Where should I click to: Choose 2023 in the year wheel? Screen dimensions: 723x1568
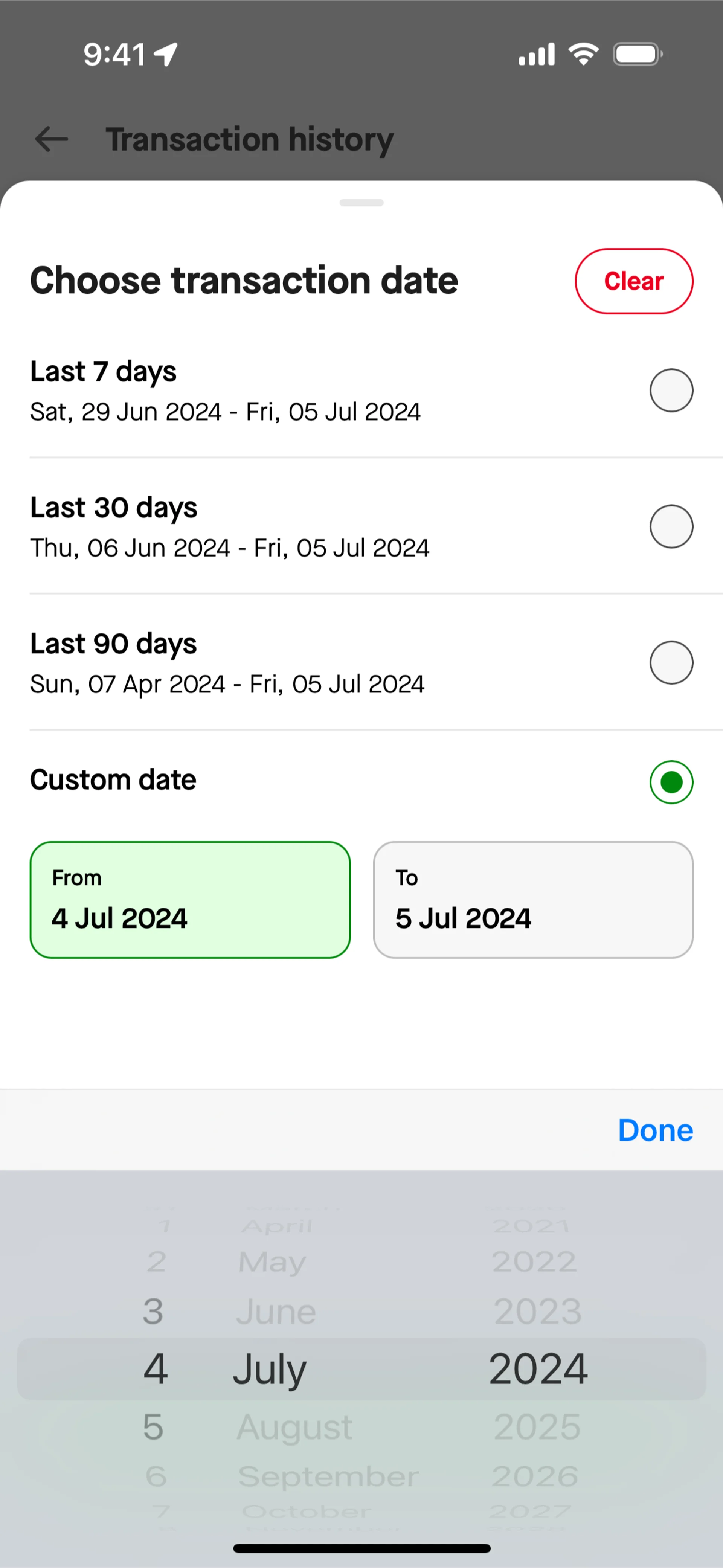(x=537, y=1312)
